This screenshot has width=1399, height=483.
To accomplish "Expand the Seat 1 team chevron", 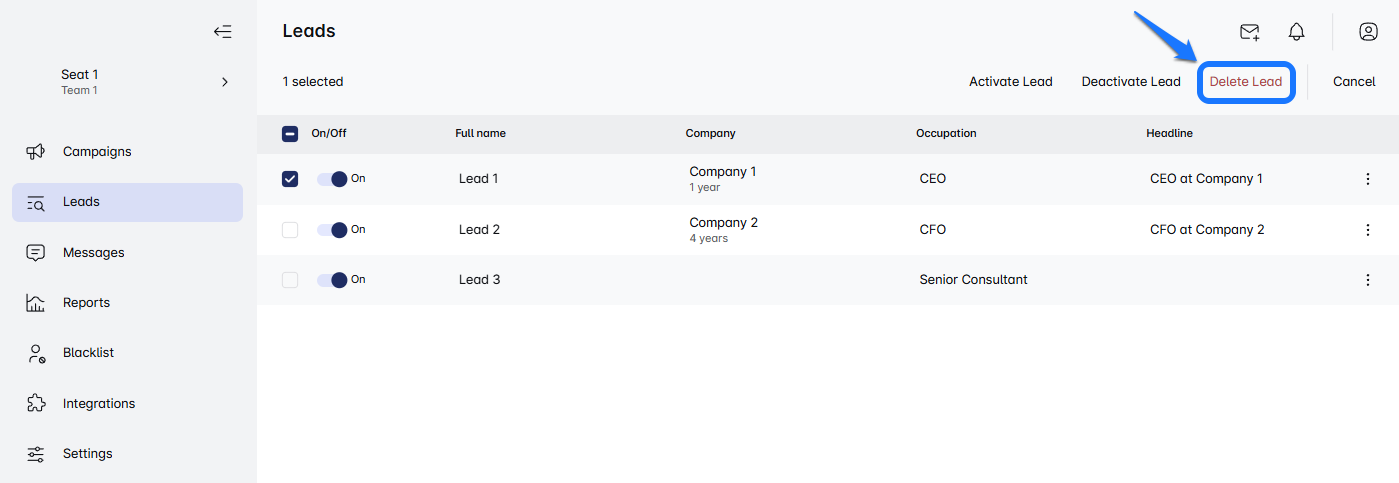I will pos(225,82).
